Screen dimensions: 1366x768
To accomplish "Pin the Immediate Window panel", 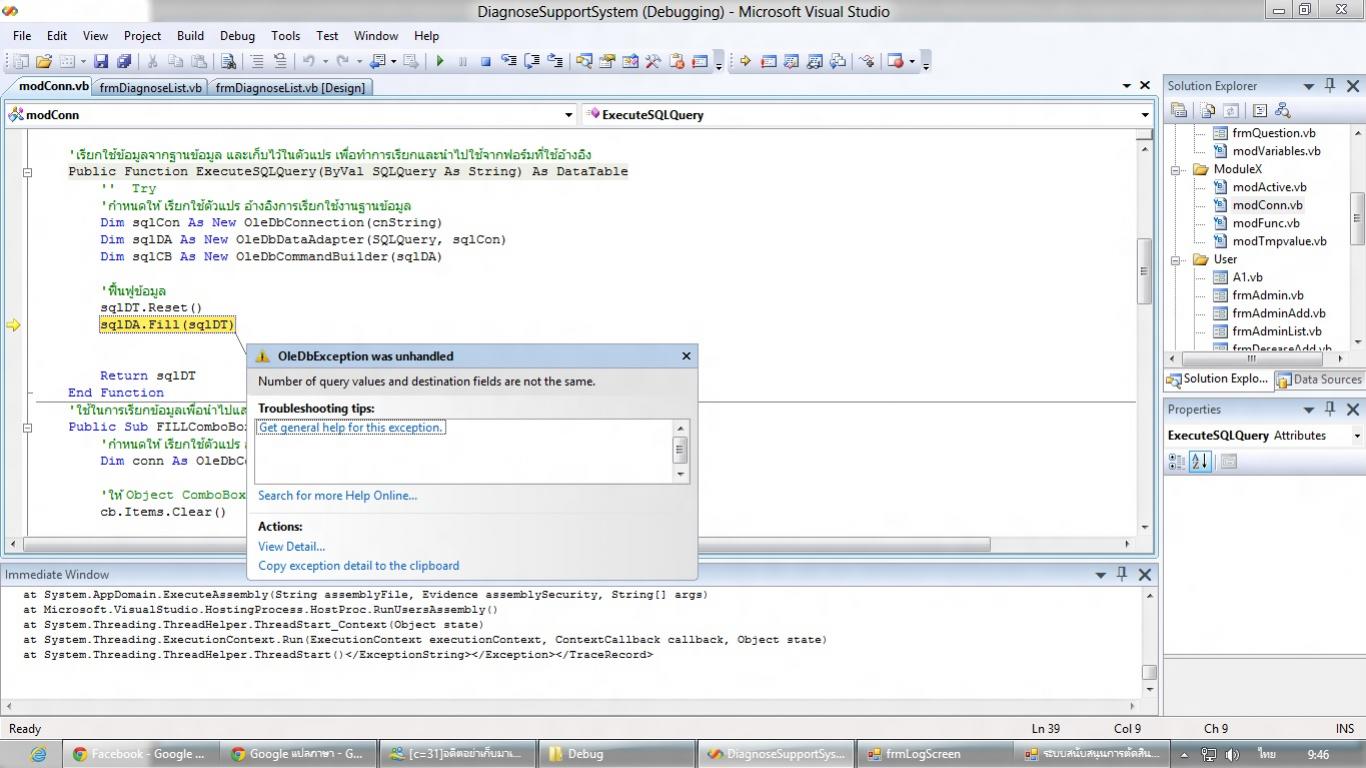I will coord(1122,574).
